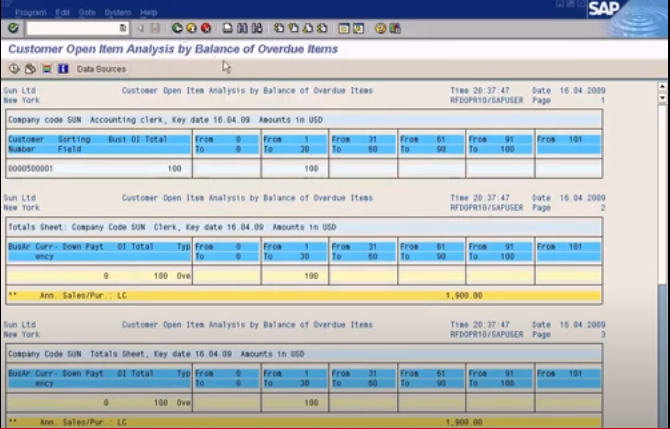The height and width of the screenshot is (429, 670).
Task: Select customer number 0000500001
Action: (31, 168)
